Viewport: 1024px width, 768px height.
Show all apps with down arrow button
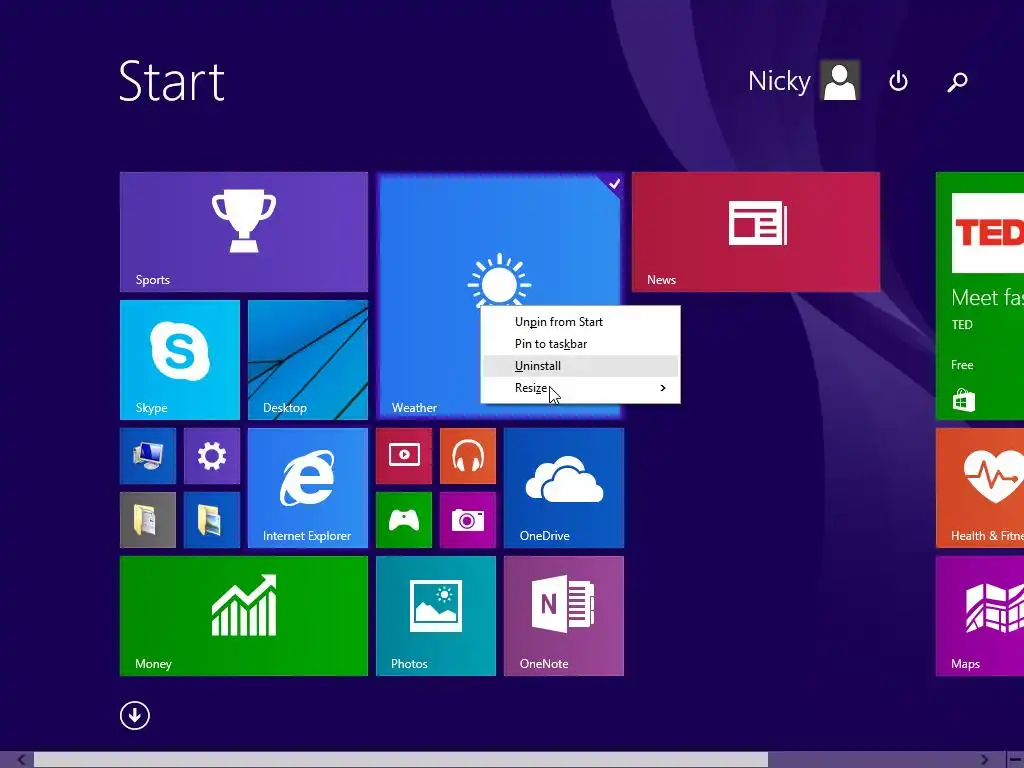pos(135,715)
